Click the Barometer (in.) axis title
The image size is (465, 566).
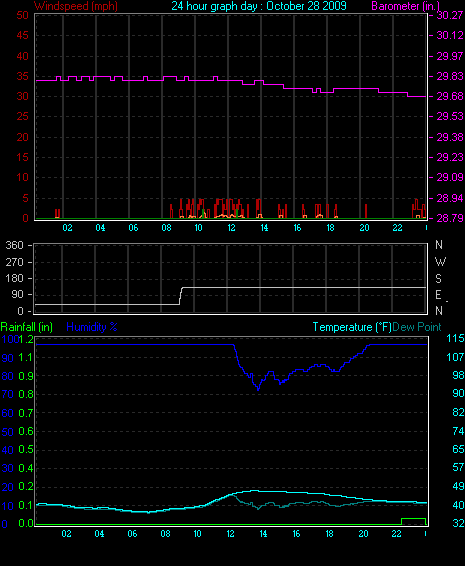pyautogui.click(x=406, y=6)
